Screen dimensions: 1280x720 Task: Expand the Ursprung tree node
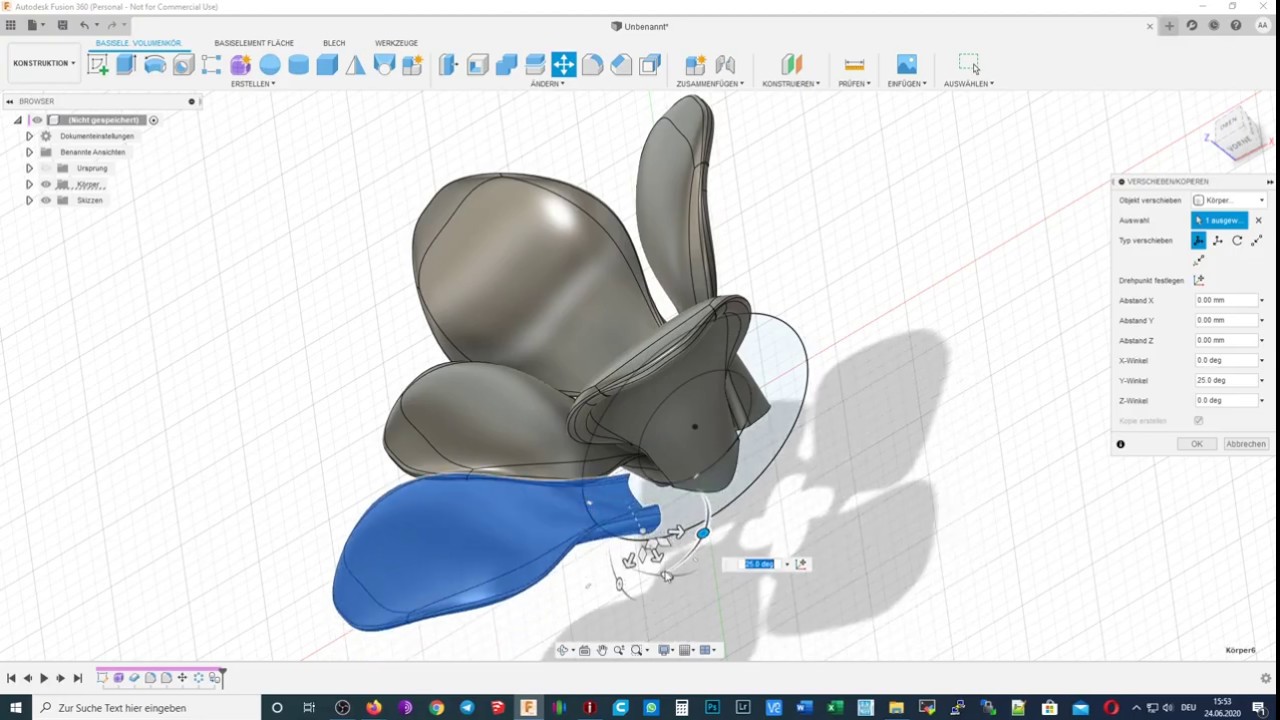tap(29, 168)
